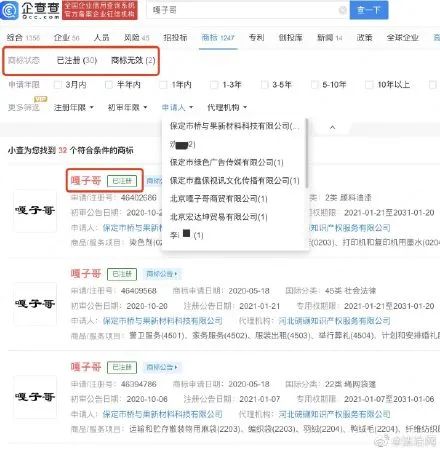Select the 商标 tab

click(x=218, y=37)
